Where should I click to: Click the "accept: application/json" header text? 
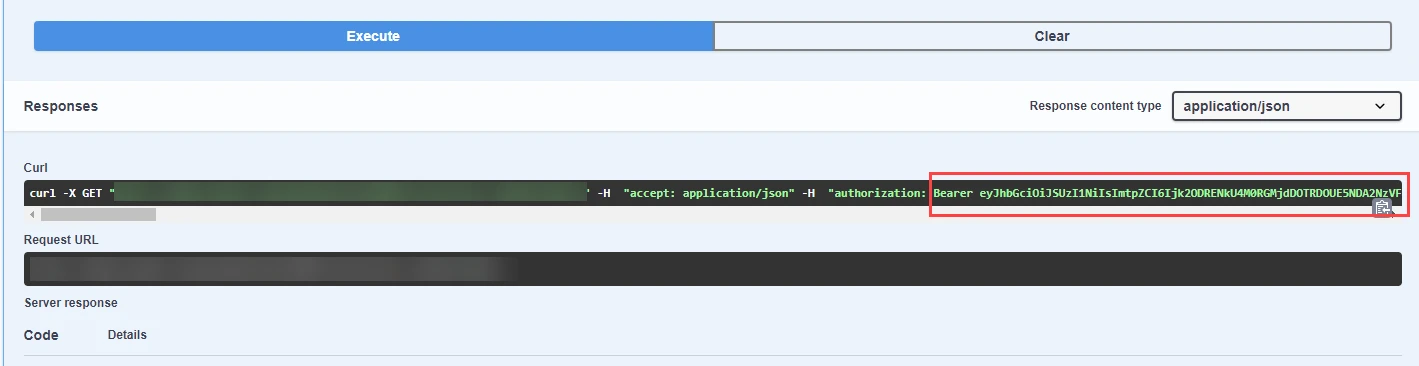click(x=709, y=193)
